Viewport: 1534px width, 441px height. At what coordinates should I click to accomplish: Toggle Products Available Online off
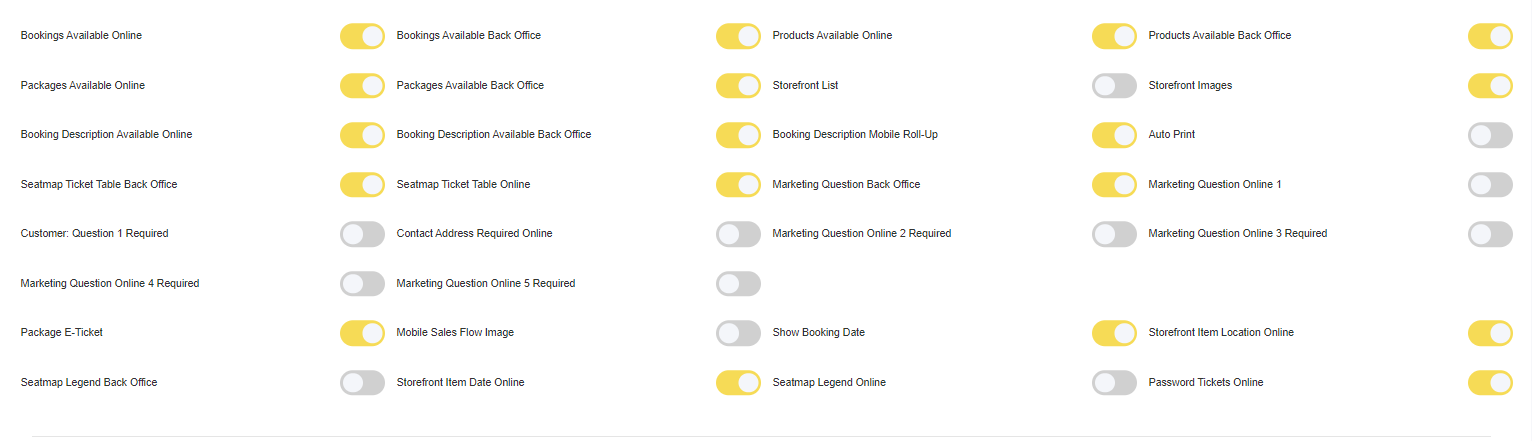click(1114, 36)
